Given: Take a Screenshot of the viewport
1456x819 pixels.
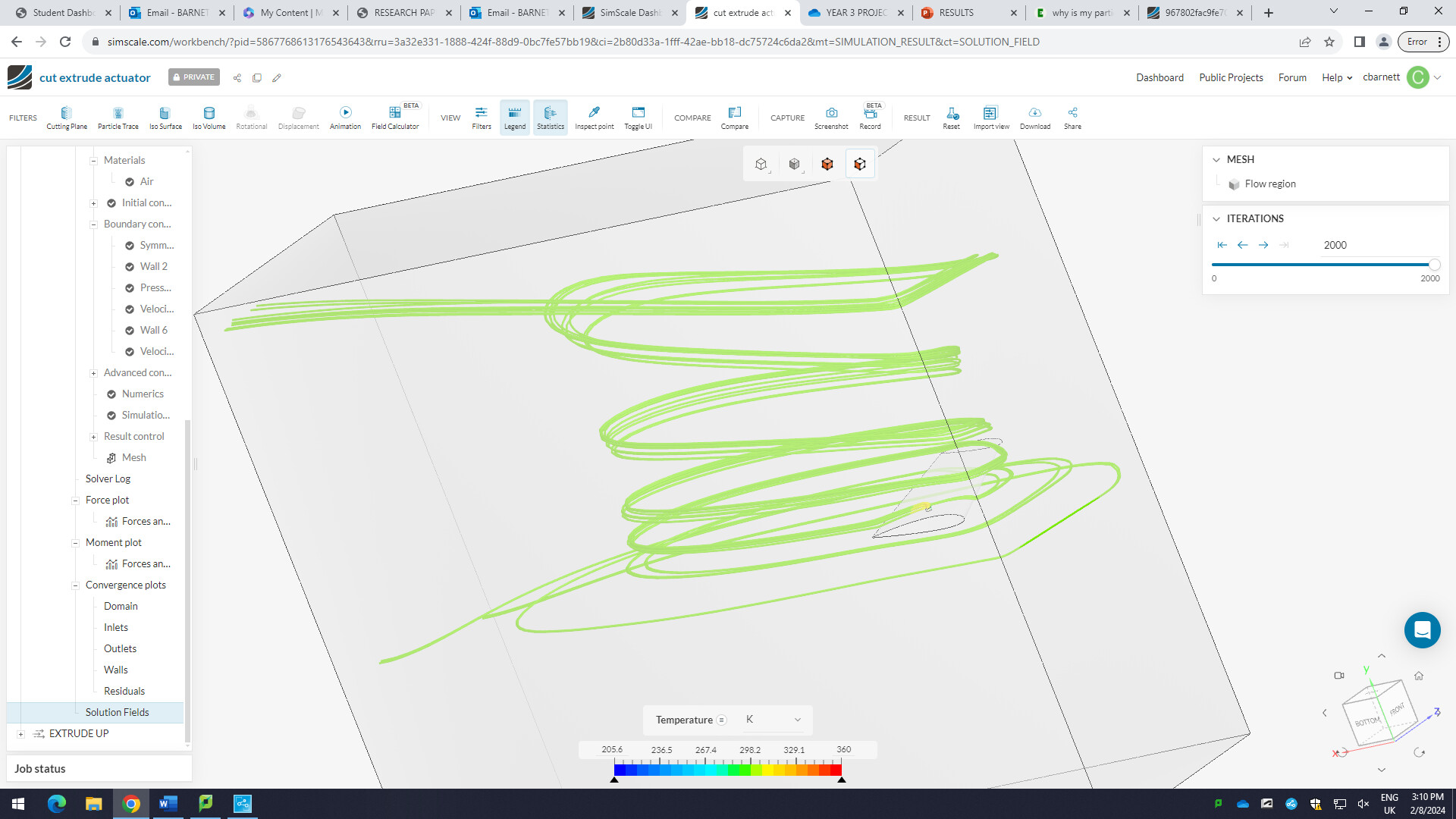Looking at the screenshot, I should 831,116.
